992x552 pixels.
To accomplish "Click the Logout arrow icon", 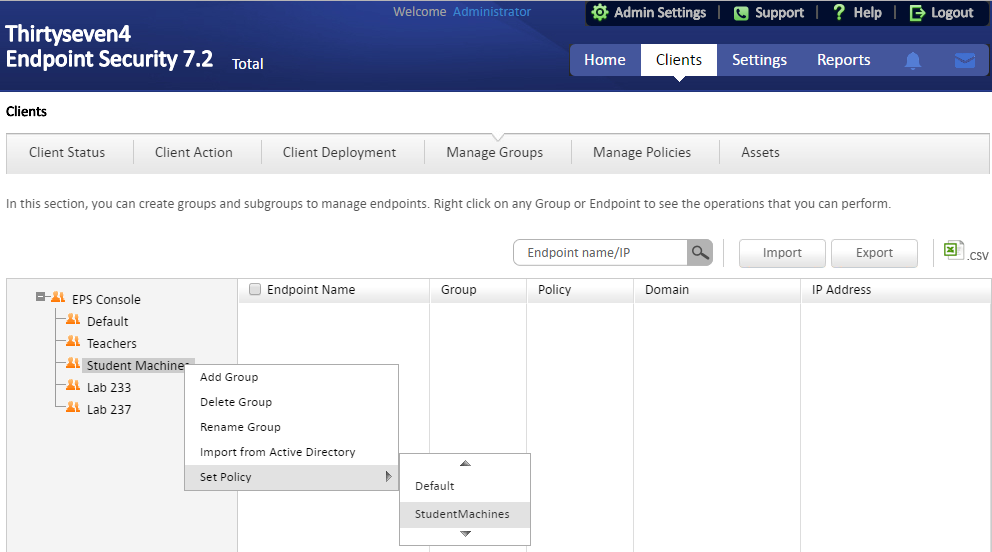I will (917, 13).
